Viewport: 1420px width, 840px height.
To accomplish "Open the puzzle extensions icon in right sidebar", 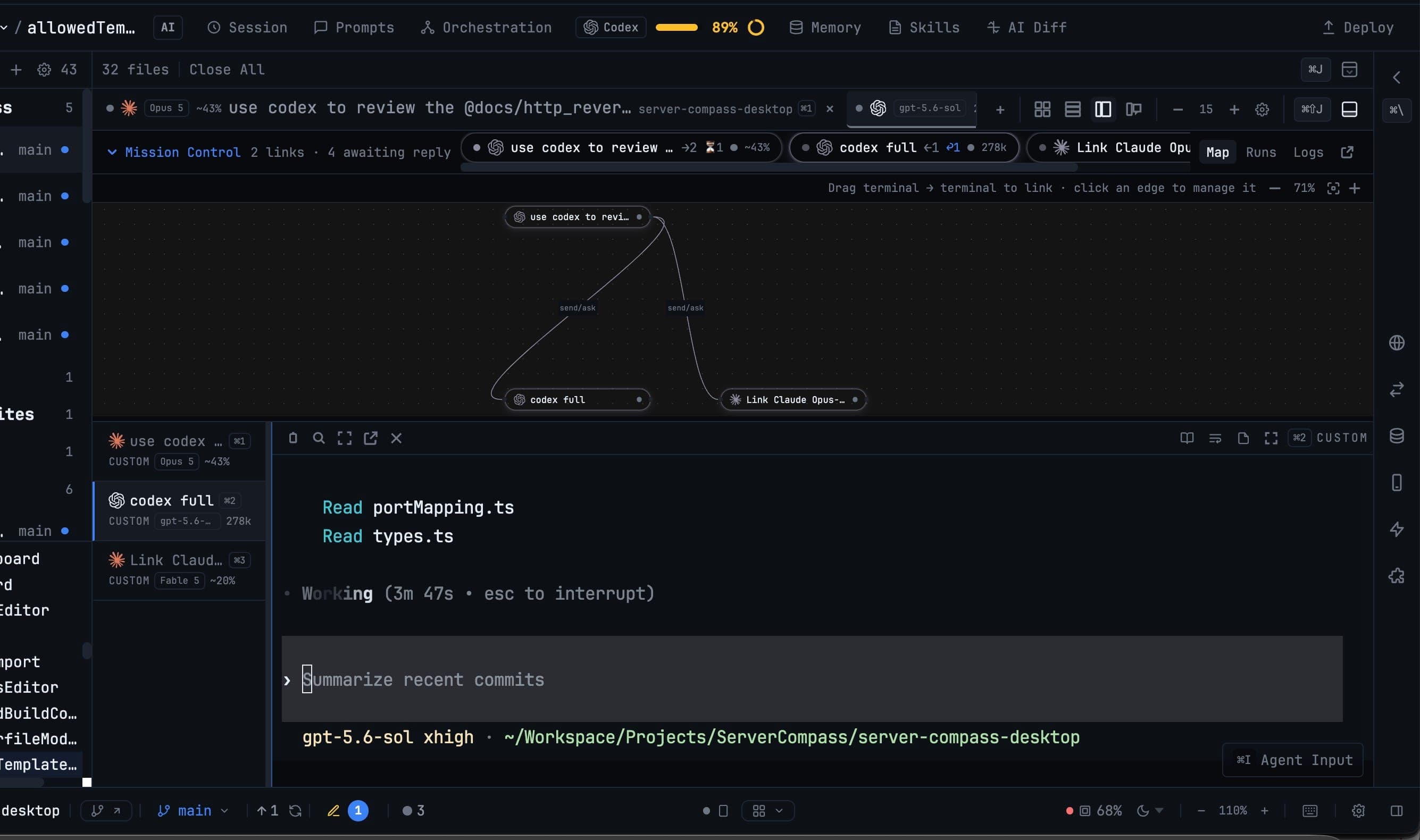I will point(1396,576).
